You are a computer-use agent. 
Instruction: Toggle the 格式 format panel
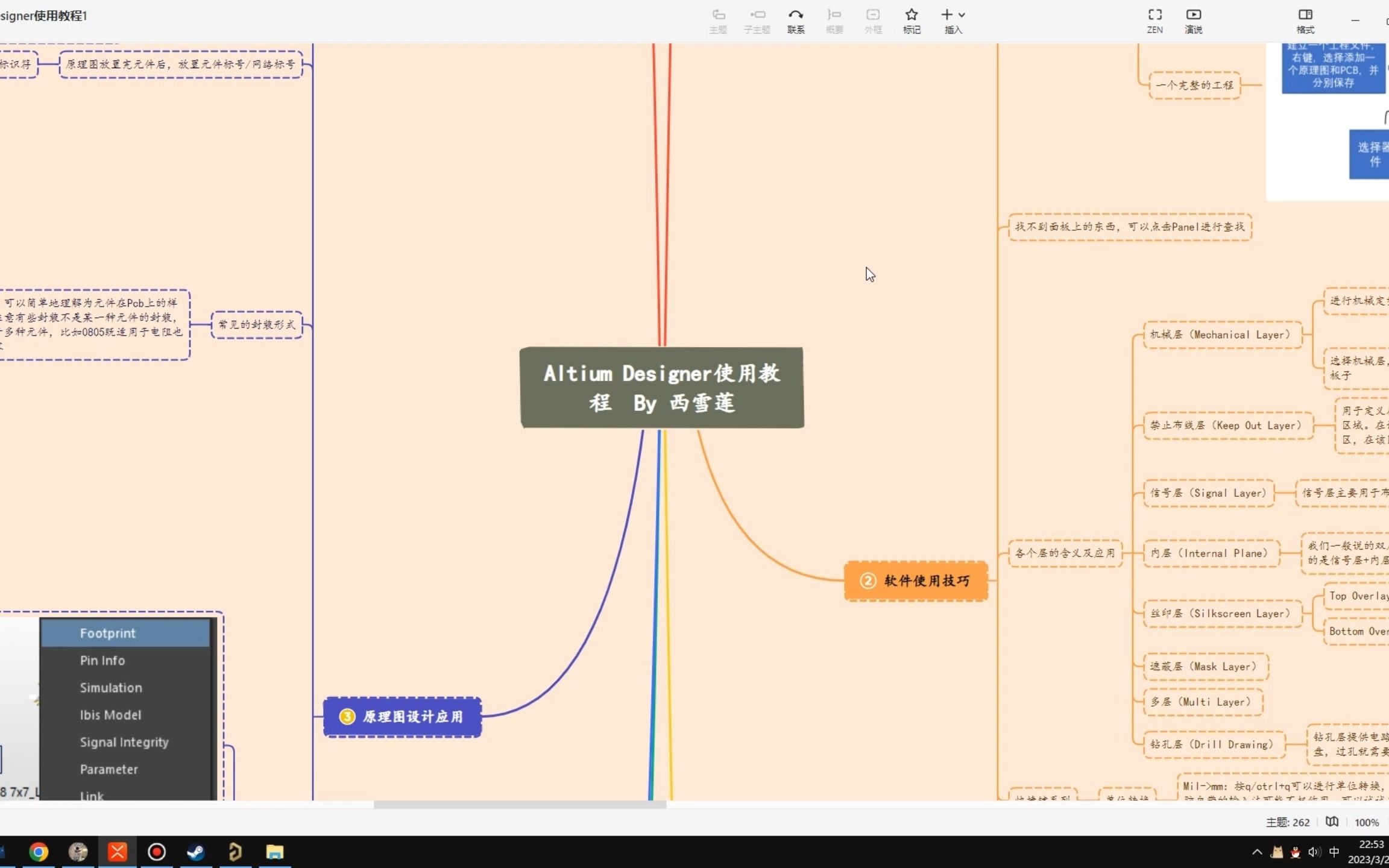(1306, 21)
